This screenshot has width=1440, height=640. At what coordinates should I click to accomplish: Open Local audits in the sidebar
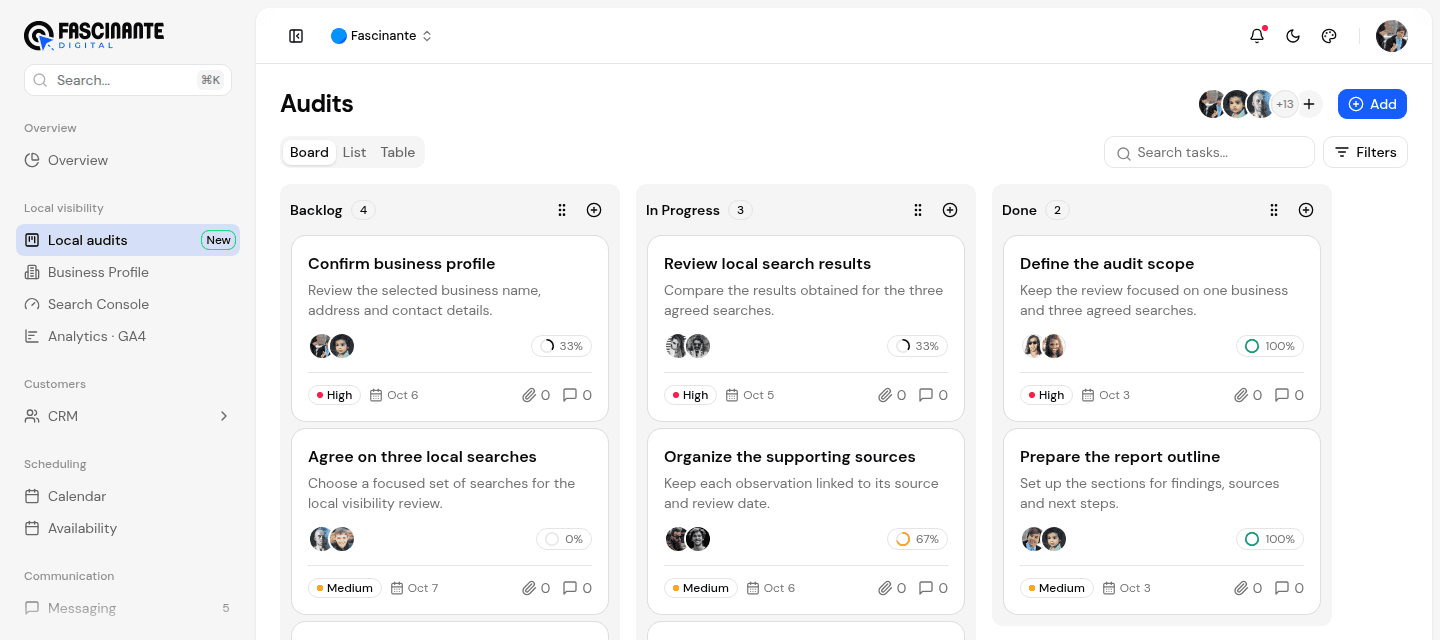tap(128, 240)
